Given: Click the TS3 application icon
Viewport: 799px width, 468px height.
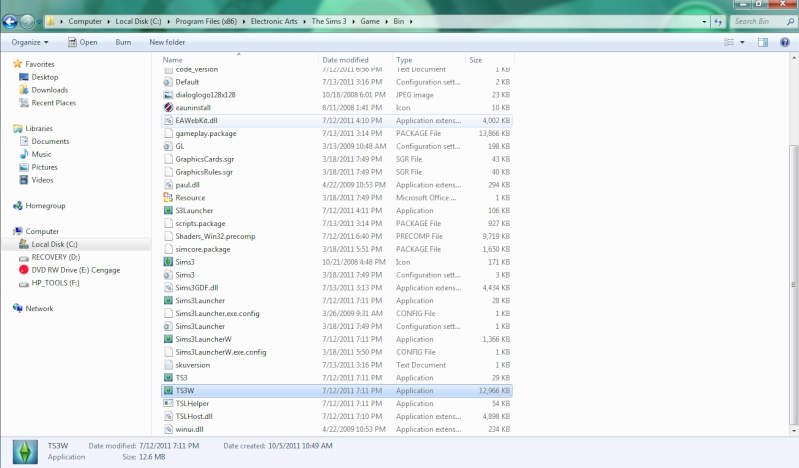Looking at the screenshot, I should (x=168, y=378).
